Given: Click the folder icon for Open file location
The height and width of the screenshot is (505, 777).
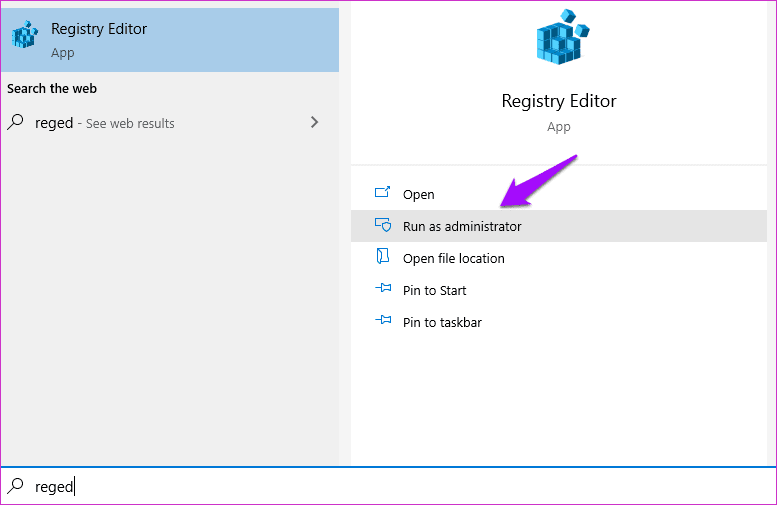Looking at the screenshot, I should coord(382,257).
